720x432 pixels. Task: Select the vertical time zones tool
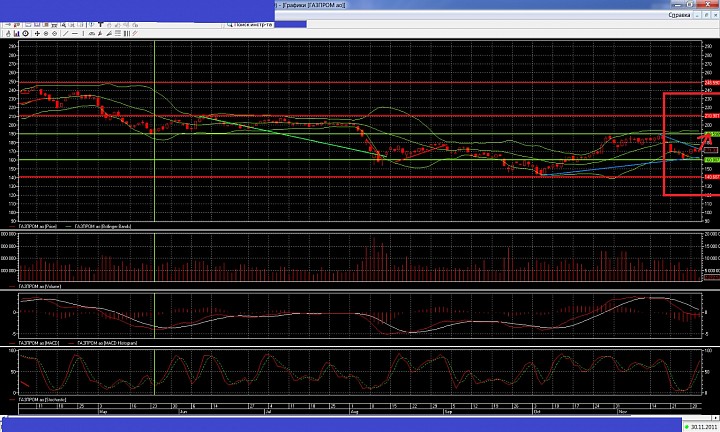(127, 34)
